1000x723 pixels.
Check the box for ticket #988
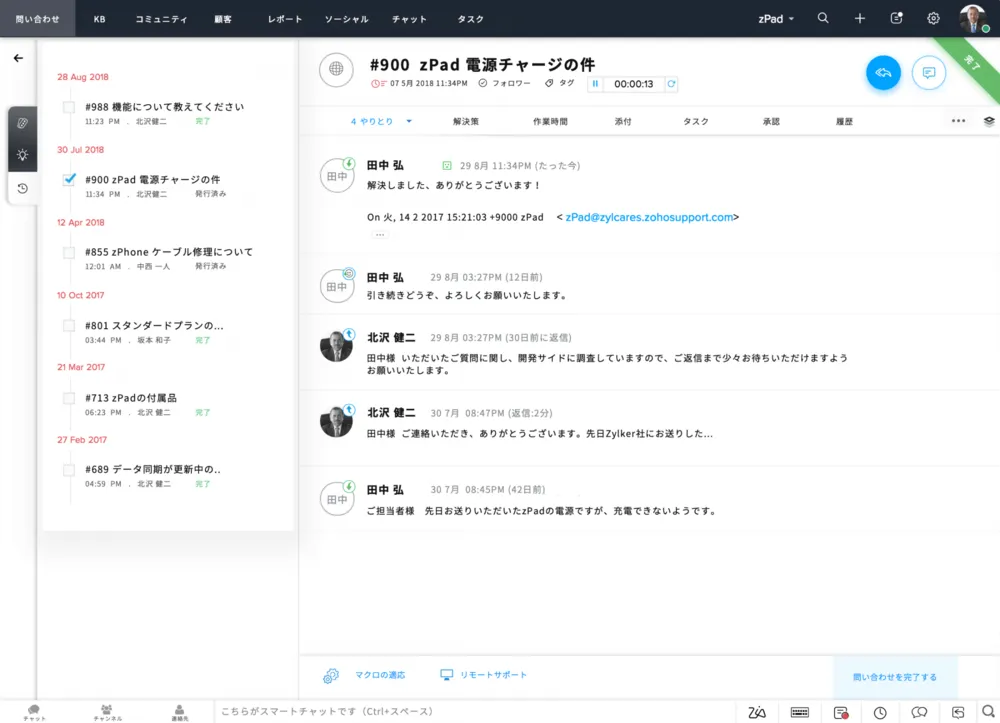[69, 107]
